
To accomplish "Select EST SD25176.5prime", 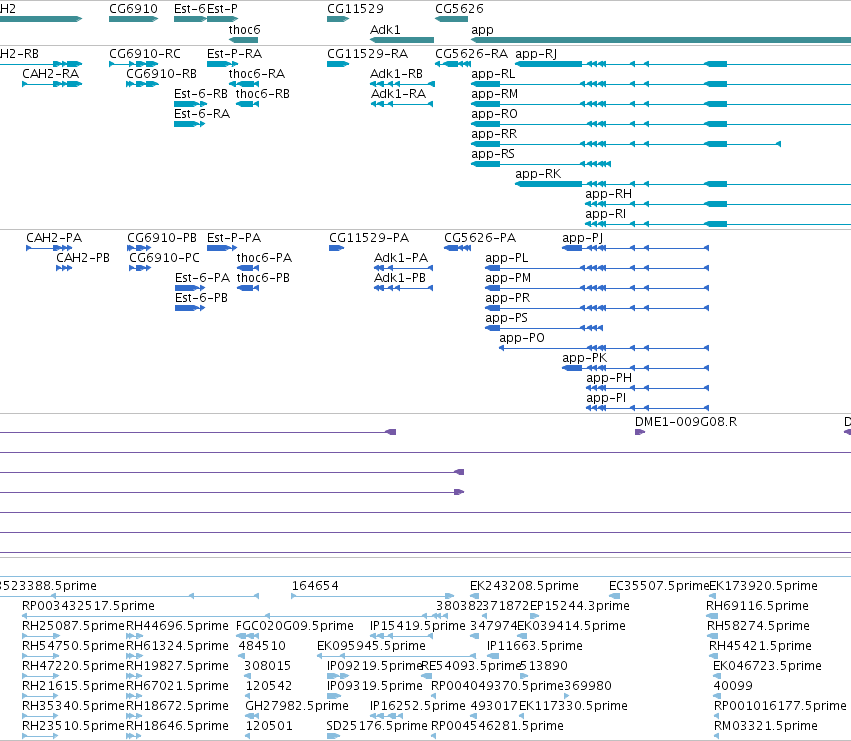I will point(377,726).
